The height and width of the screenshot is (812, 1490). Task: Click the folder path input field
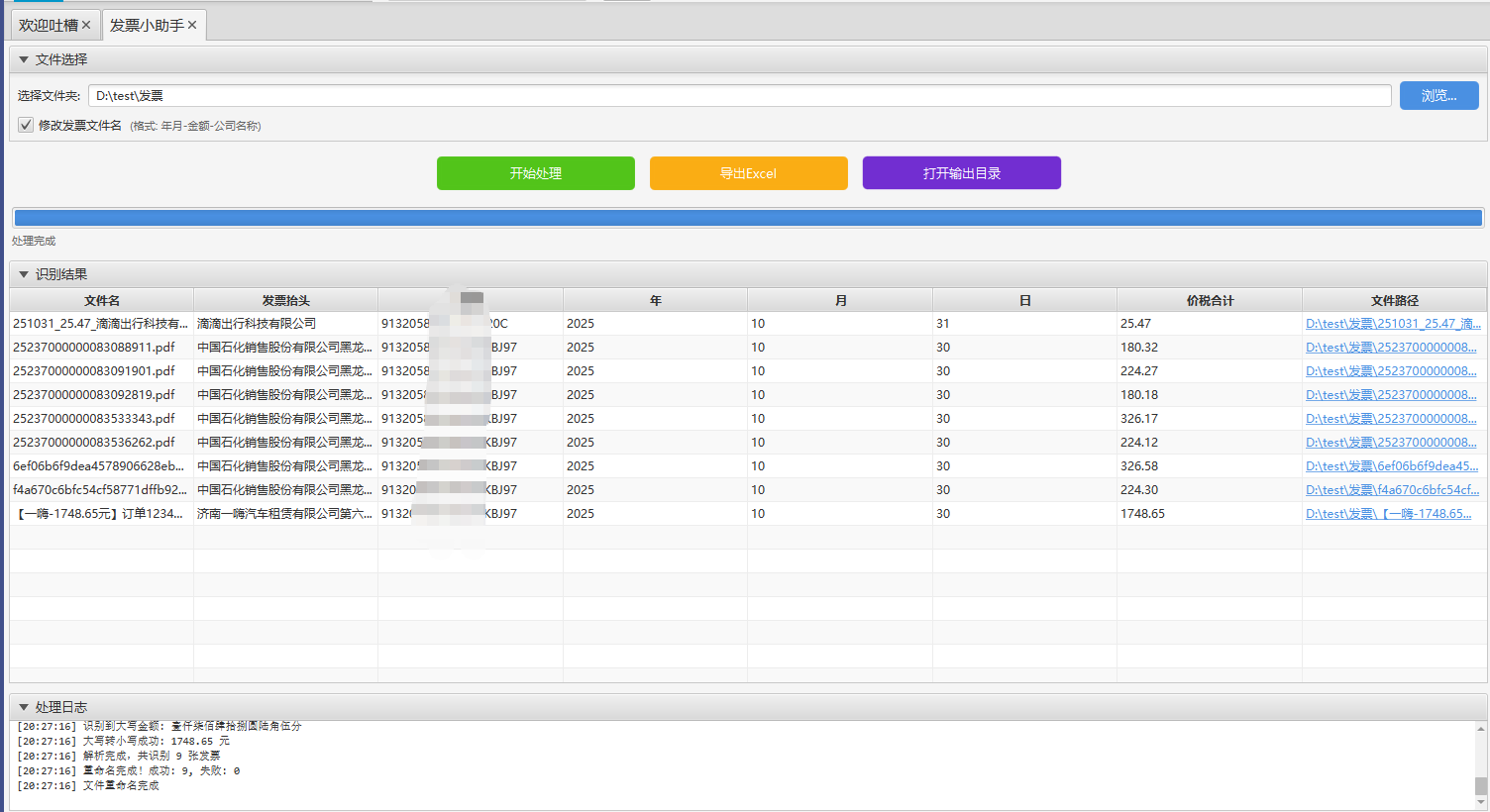tap(739, 96)
